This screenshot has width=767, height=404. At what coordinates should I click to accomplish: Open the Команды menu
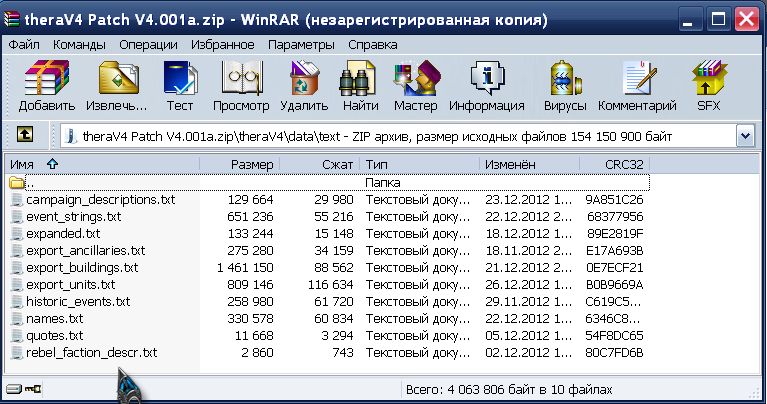pyautogui.click(x=79, y=45)
